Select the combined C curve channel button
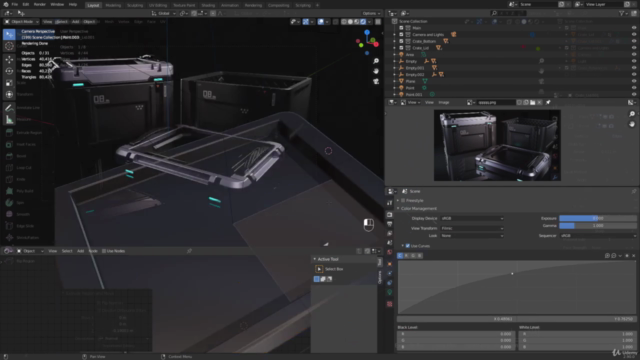This screenshot has height=360, width=640. coord(400,256)
